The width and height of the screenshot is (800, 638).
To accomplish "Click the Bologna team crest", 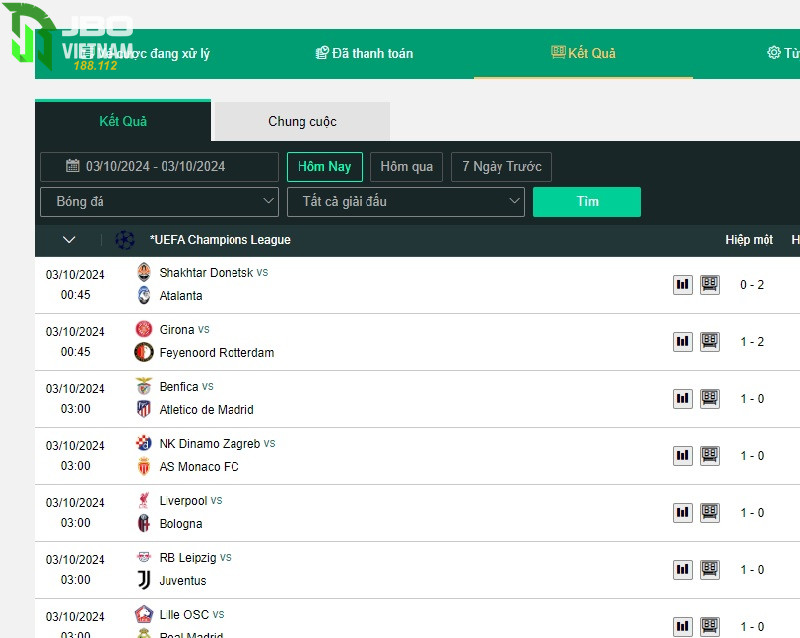I will click(144, 523).
